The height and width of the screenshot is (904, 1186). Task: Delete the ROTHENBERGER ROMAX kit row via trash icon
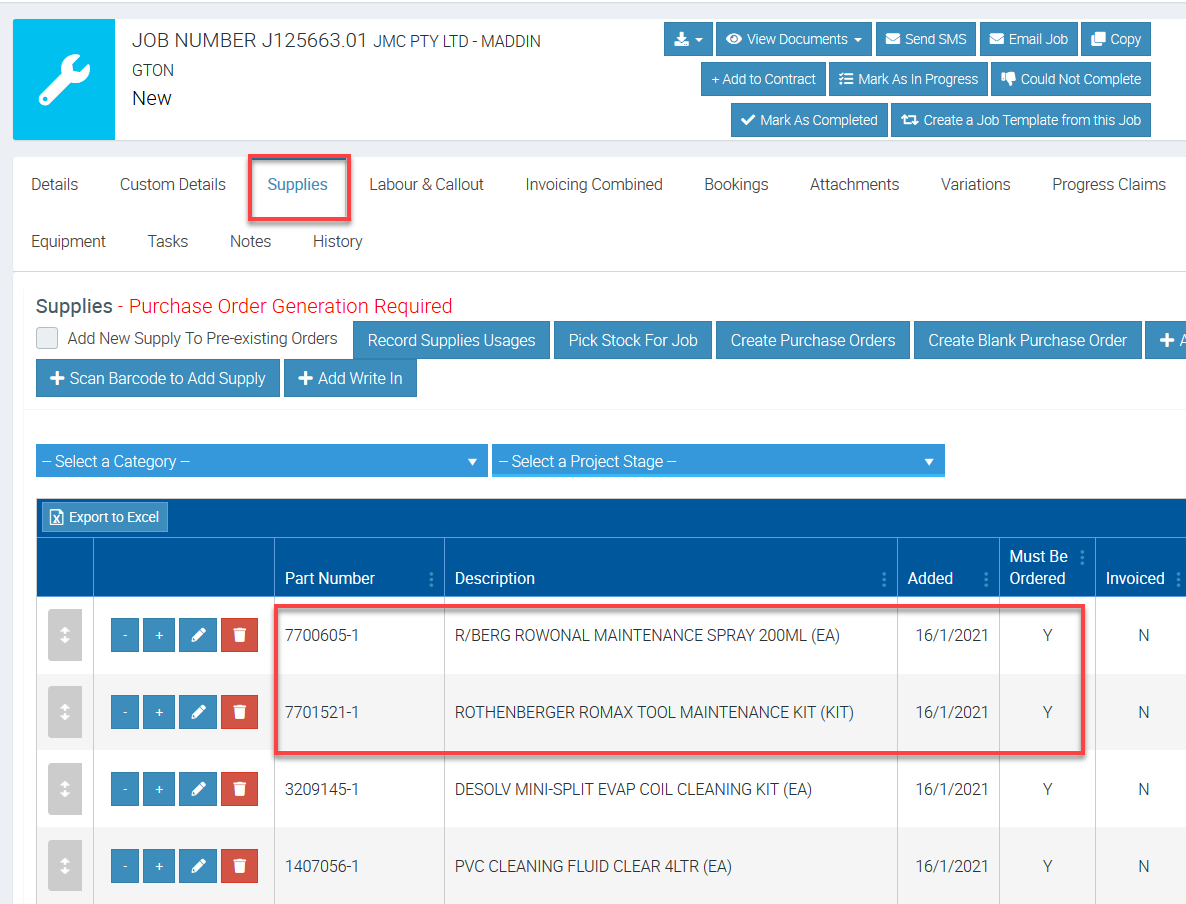(x=239, y=712)
